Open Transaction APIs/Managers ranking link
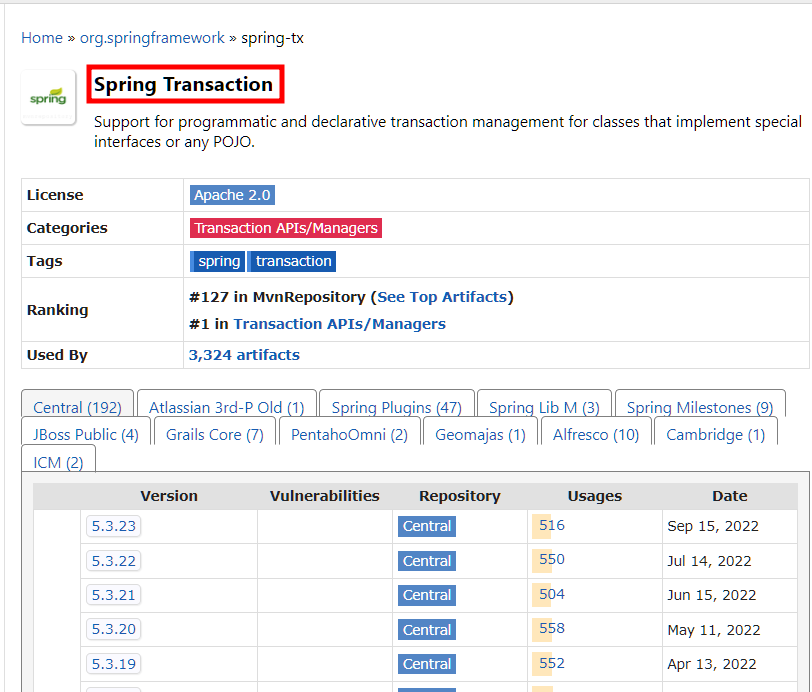The width and height of the screenshot is (812, 692). pyautogui.click(x=339, y=324)
